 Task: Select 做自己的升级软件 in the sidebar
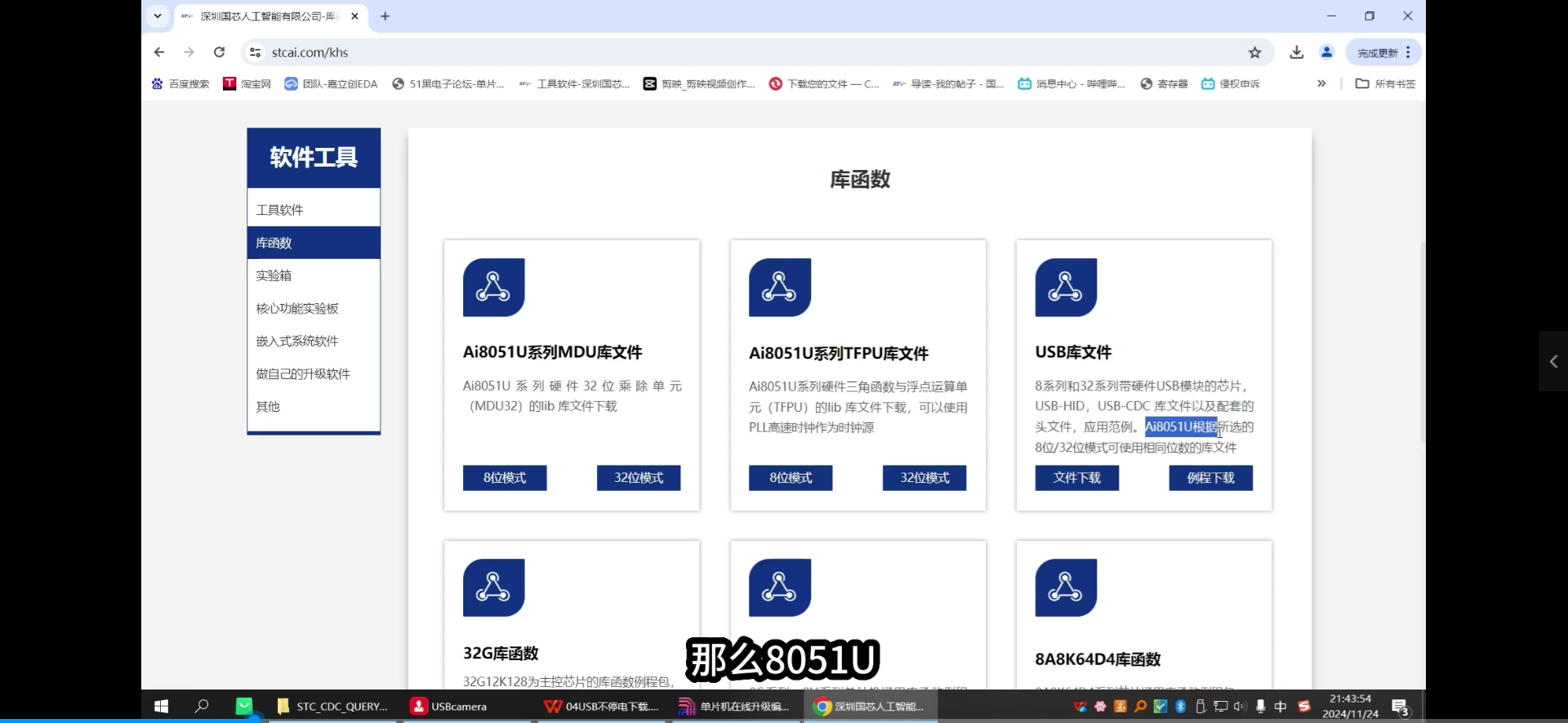pyautogui.click(x=314, y=373)
